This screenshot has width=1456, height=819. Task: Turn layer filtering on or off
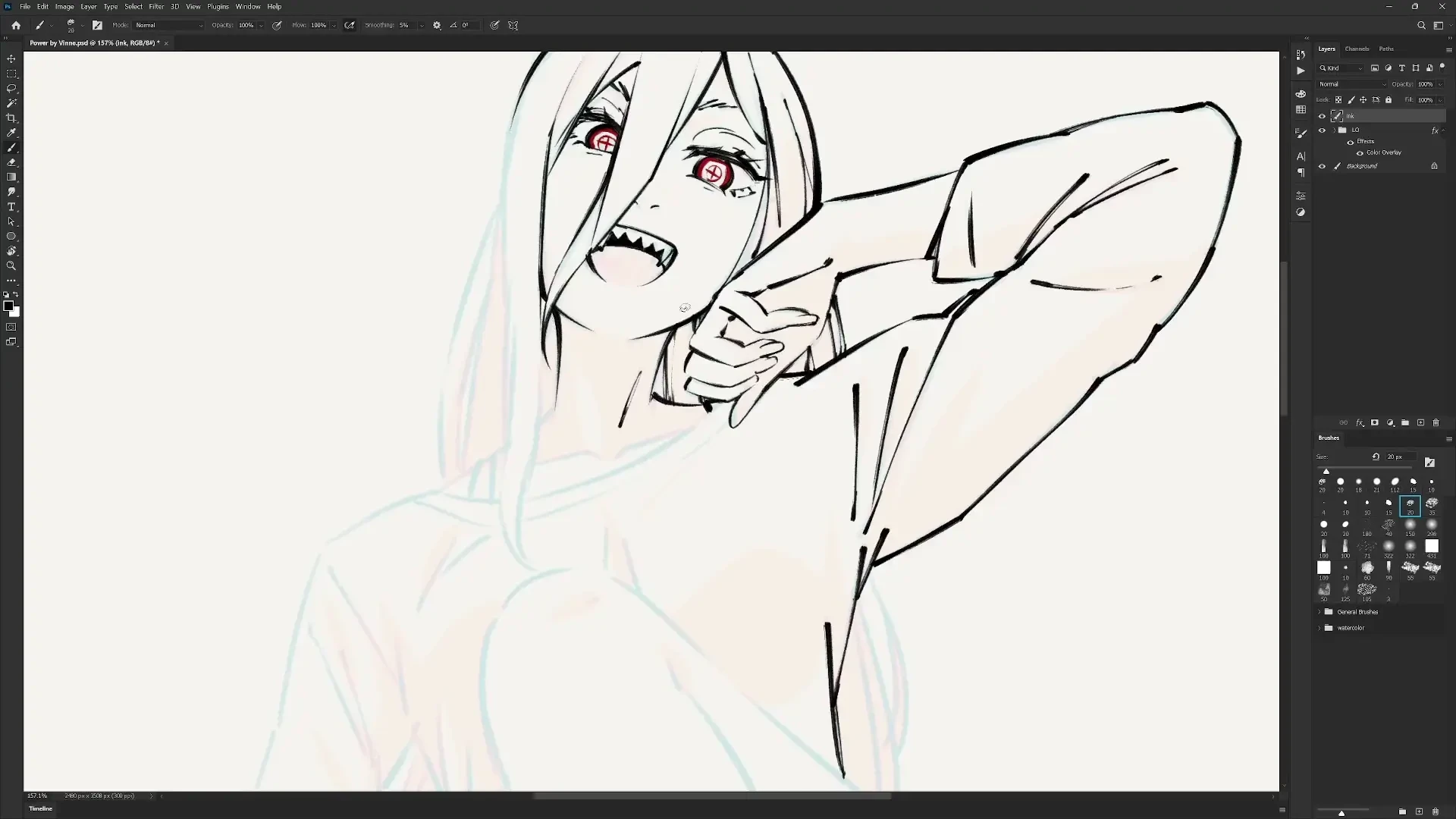point(1442,67)
